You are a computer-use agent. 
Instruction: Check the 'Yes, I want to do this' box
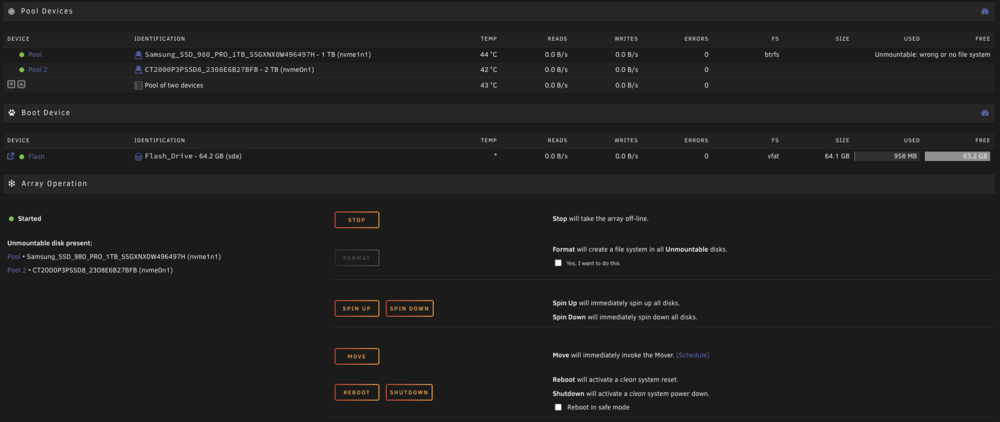558,263
